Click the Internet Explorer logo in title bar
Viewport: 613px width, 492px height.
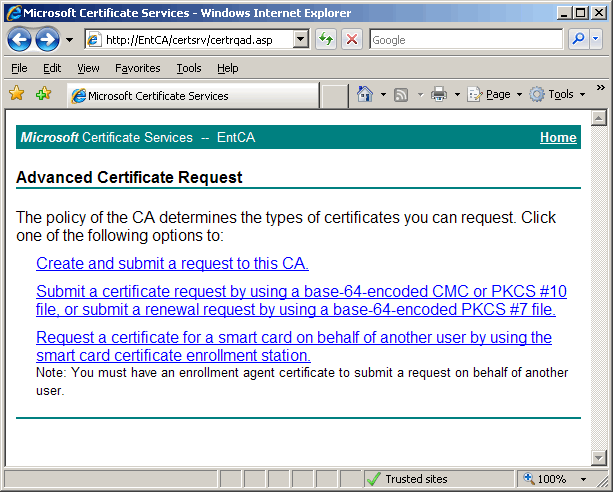pyautogui.click(x=14, y=13)
